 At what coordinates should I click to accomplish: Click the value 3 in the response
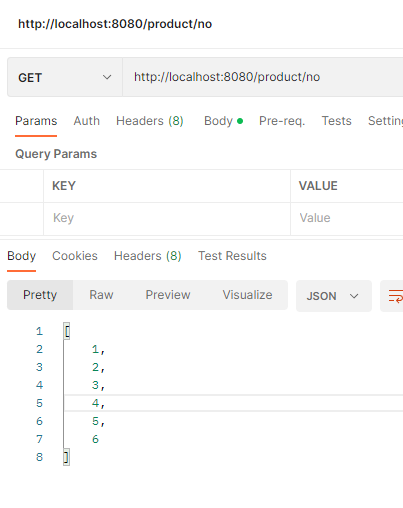click(95, 385)
